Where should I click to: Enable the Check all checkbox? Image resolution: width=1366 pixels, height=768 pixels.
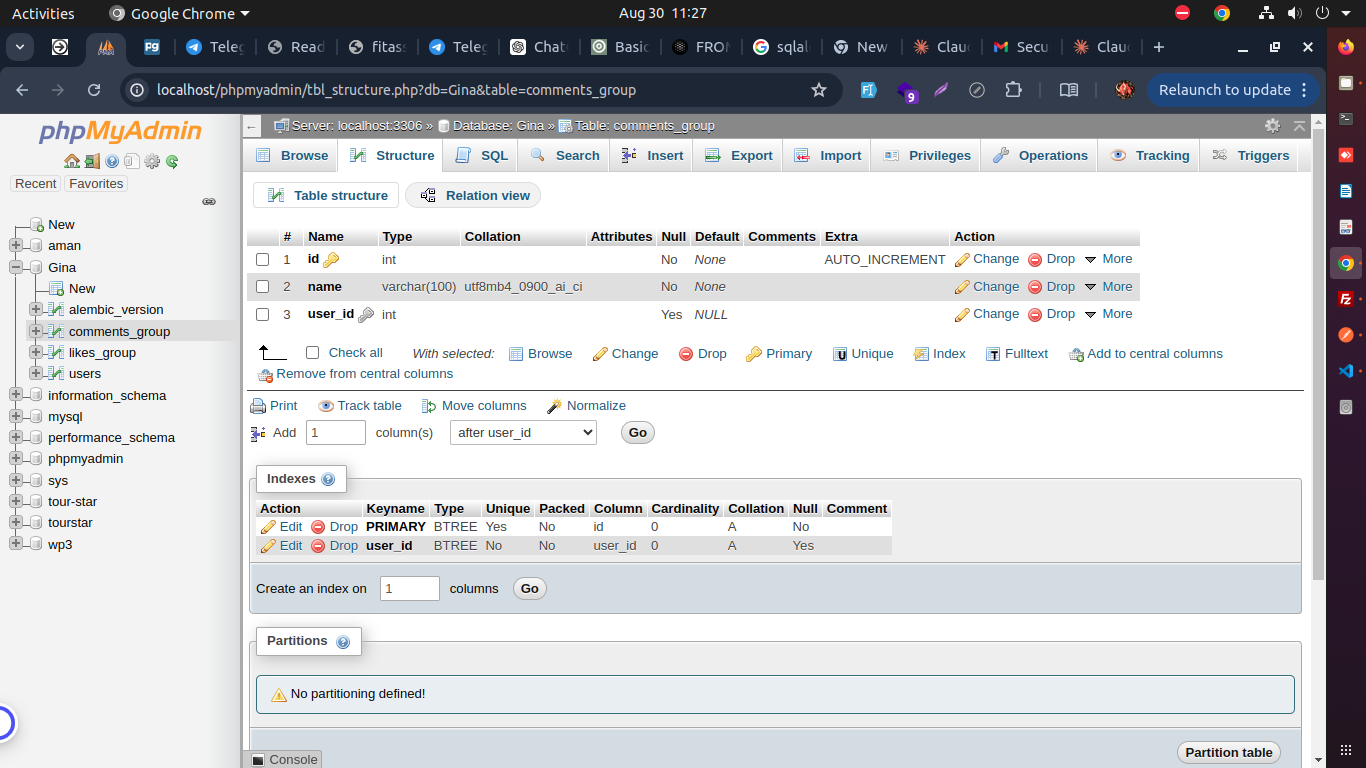coord(312,353)
